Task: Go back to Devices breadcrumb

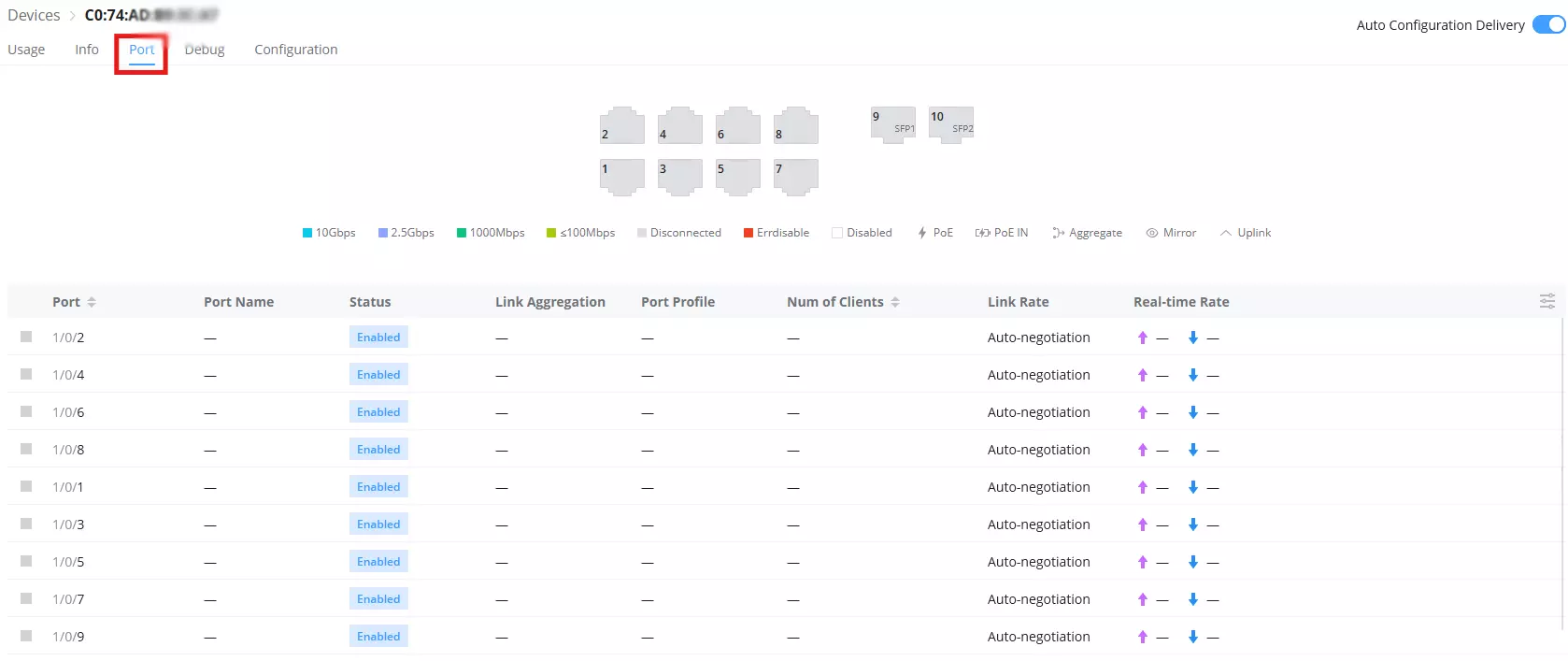Action: pos(34,15)
